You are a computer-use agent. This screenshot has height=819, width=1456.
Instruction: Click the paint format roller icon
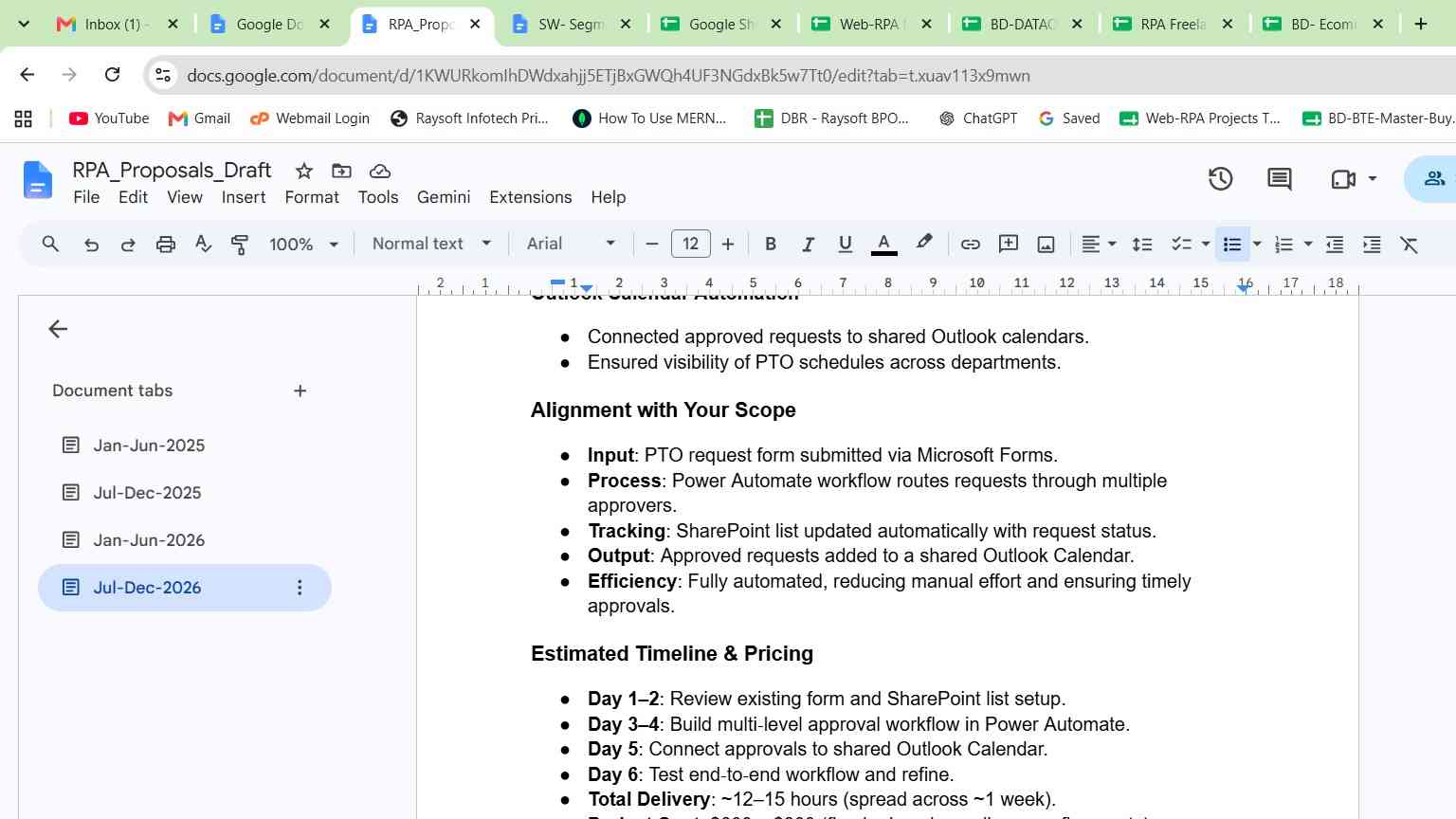[240, 245]
